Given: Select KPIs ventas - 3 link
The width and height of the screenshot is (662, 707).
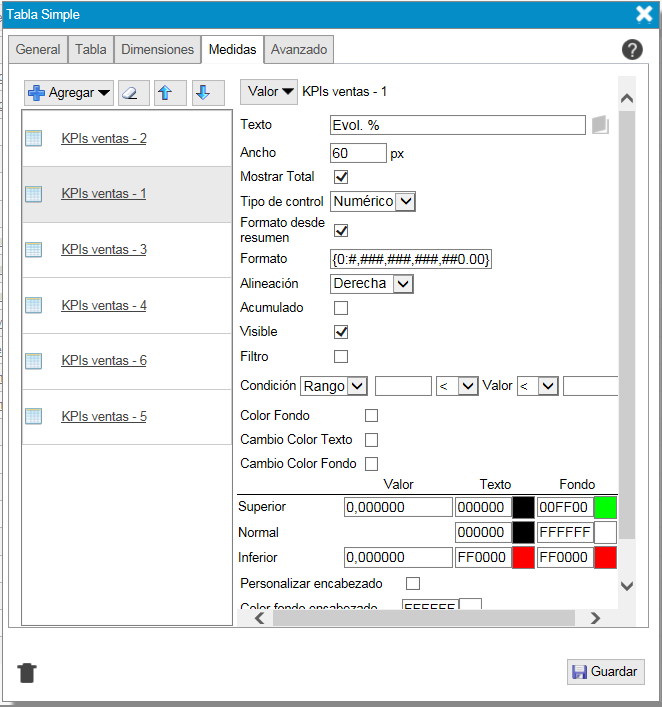Looking at the screenshot, I should 104,250.
